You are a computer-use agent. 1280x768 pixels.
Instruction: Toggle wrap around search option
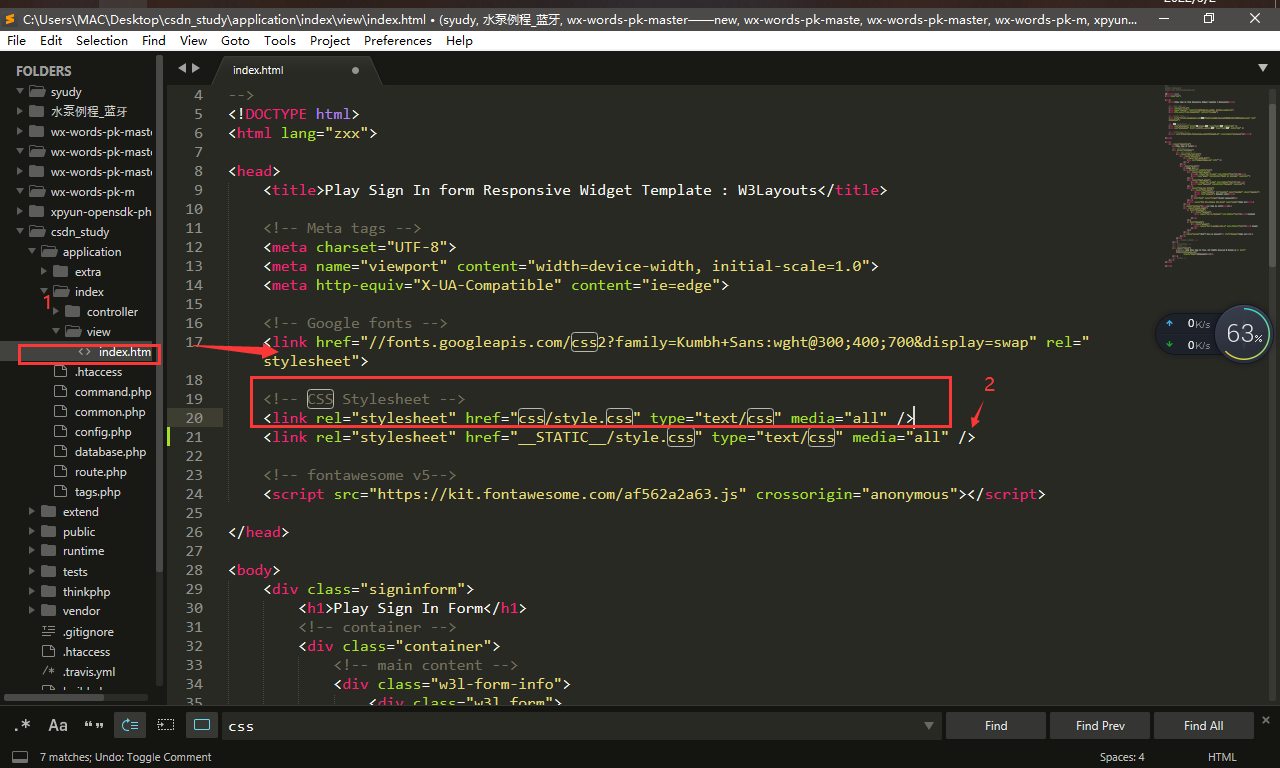pos(130,725)
